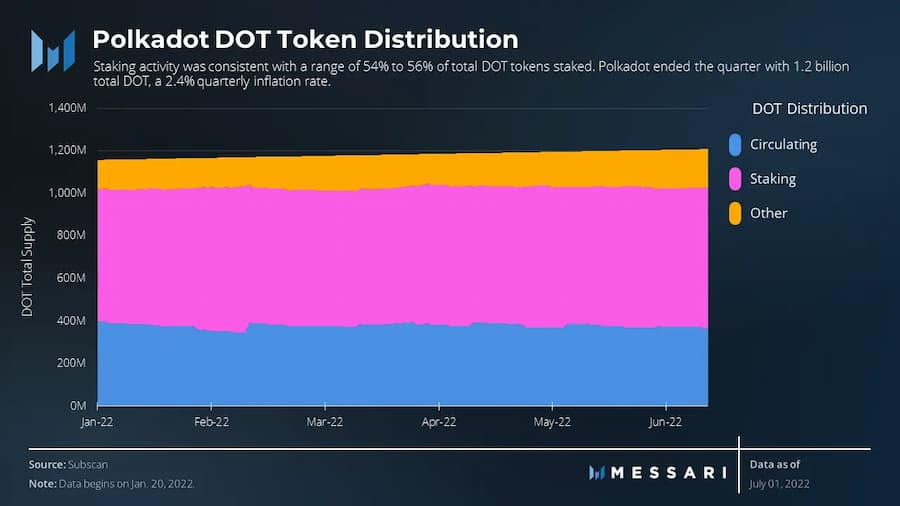Click the blue Circulating area in chart

(402, 367)
